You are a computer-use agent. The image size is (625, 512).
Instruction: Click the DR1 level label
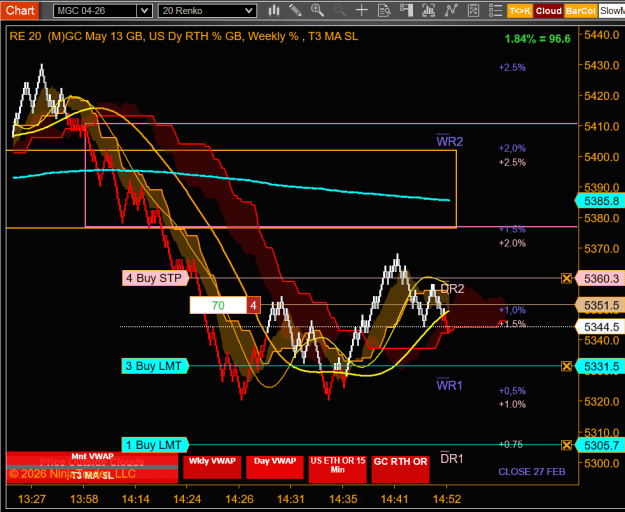click(x=452, y=459)
